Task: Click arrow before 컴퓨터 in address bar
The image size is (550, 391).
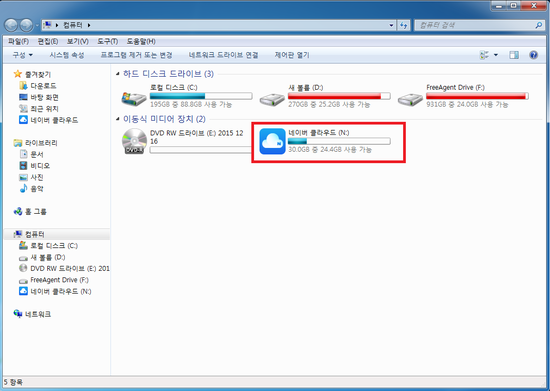Action: 57,25
